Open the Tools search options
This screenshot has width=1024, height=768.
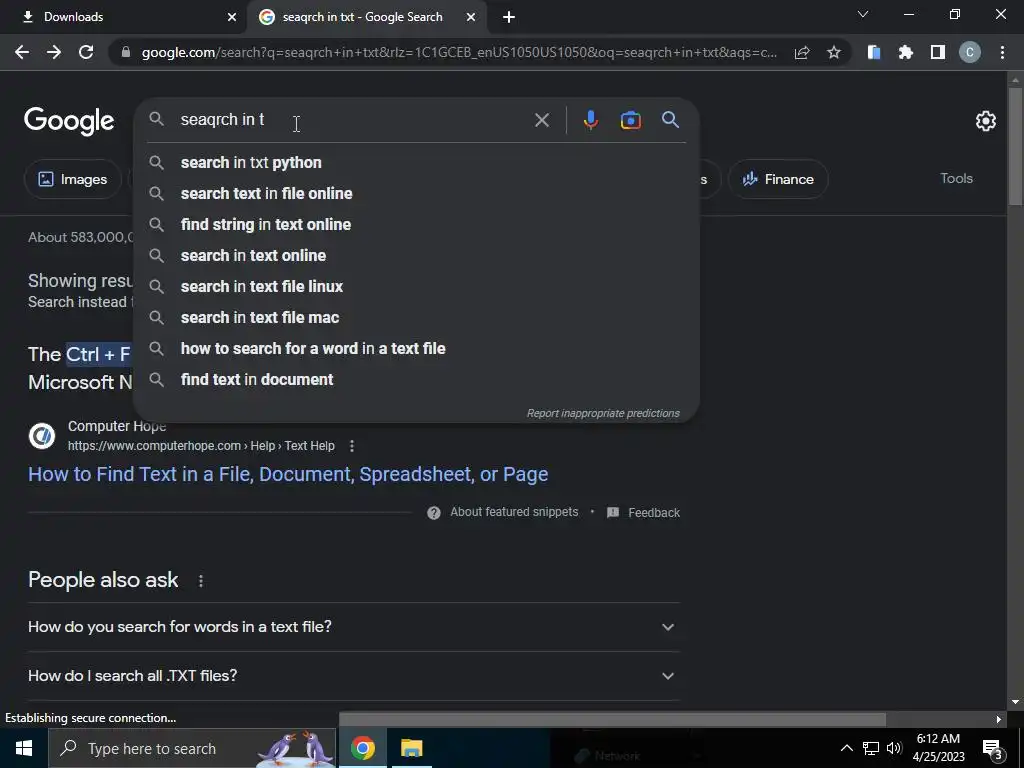[956, 178]
